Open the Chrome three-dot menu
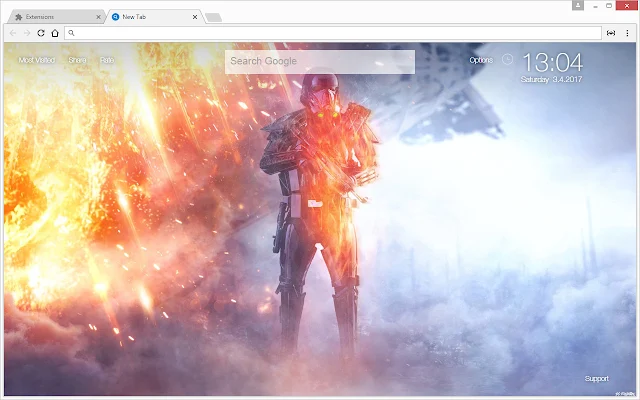 tap(627, 33)
